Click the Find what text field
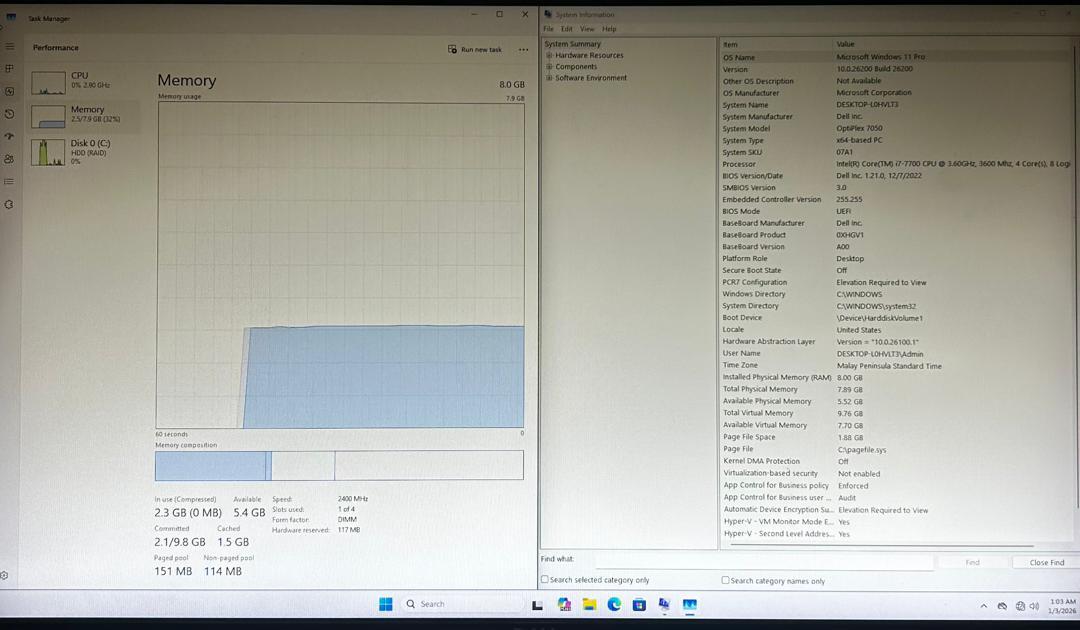The width and height of the screenshot is (1080, 630). 750,562
